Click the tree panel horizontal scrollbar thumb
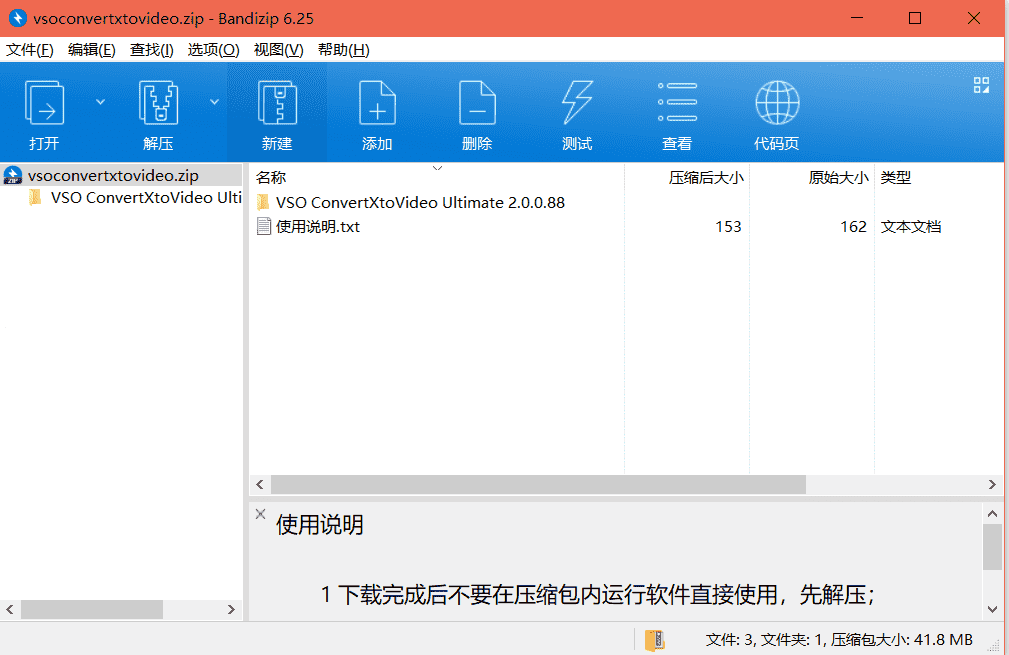Viewport: 1009px width, 655px height. (92, 609)
